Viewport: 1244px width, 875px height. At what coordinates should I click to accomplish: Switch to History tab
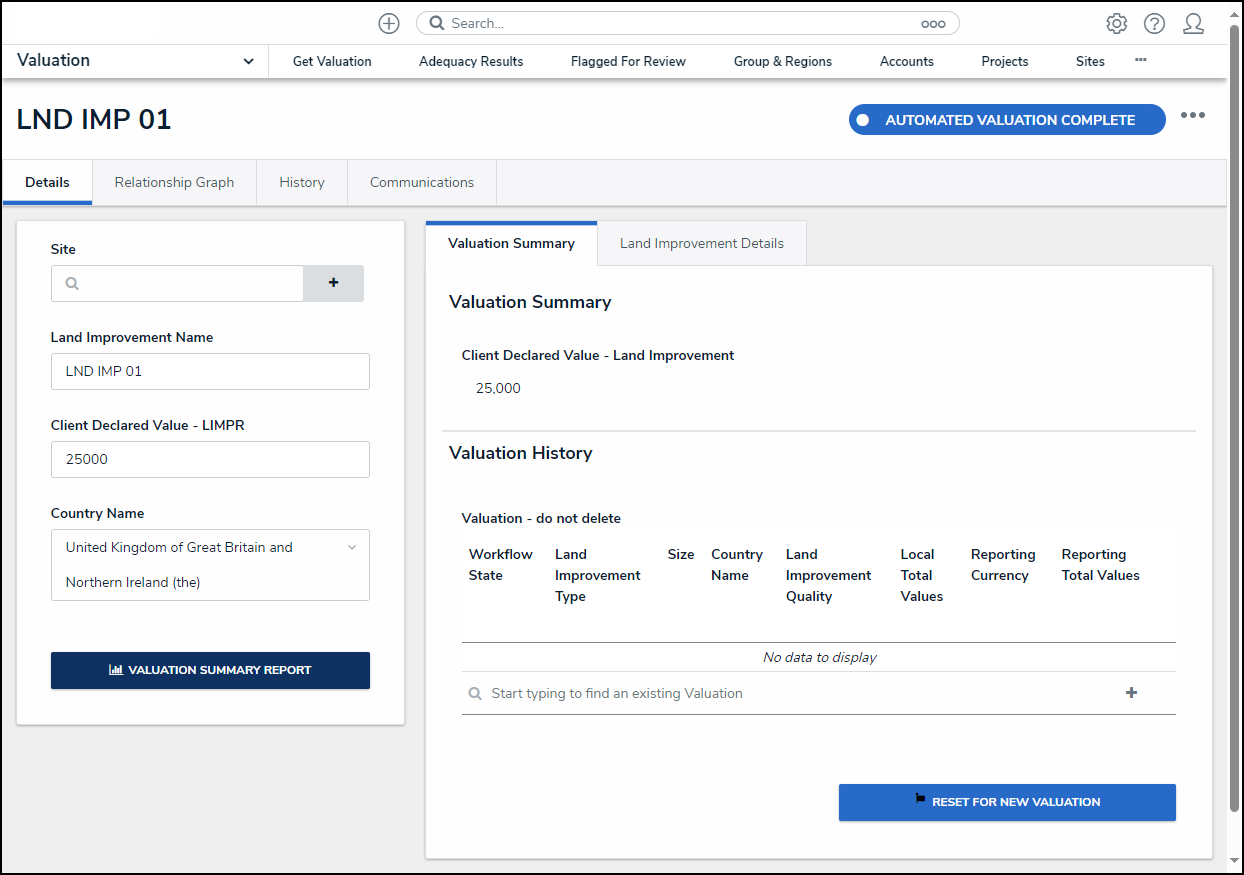tap(302, 182)
